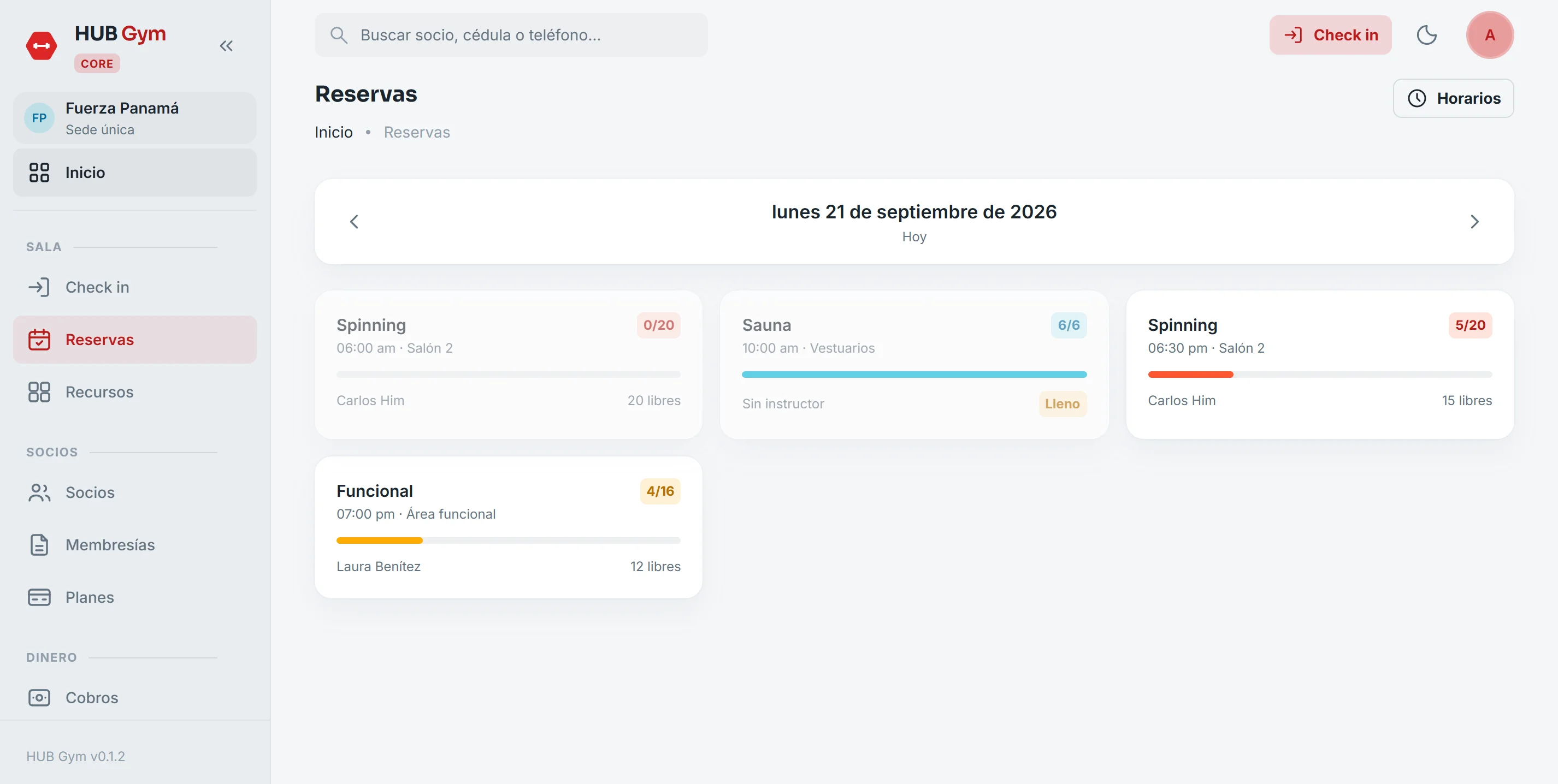Open Socios people icon
1558x784 pixels.
click(x=39, y=492)
